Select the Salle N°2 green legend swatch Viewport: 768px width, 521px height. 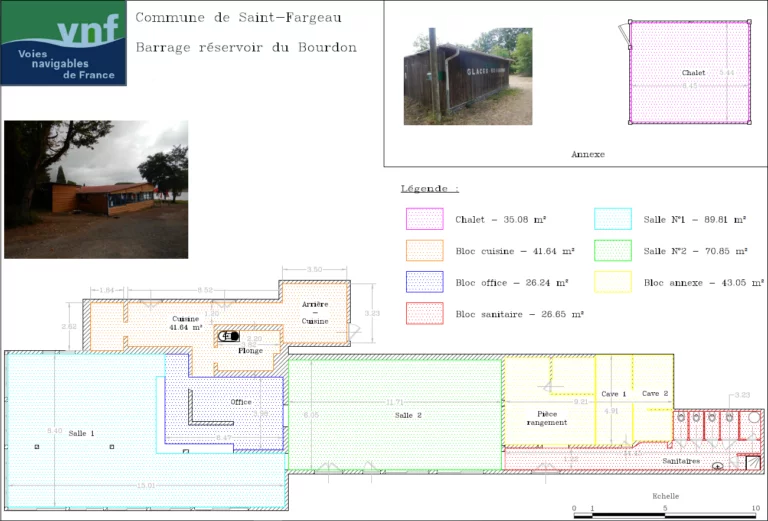click(612, 251)
